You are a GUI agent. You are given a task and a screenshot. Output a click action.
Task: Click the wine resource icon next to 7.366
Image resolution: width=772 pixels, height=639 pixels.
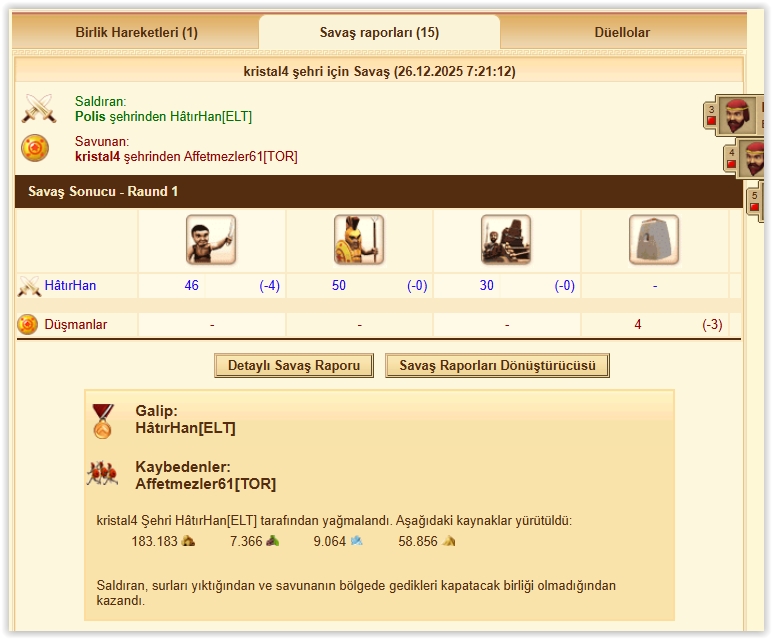pos(273,541)
